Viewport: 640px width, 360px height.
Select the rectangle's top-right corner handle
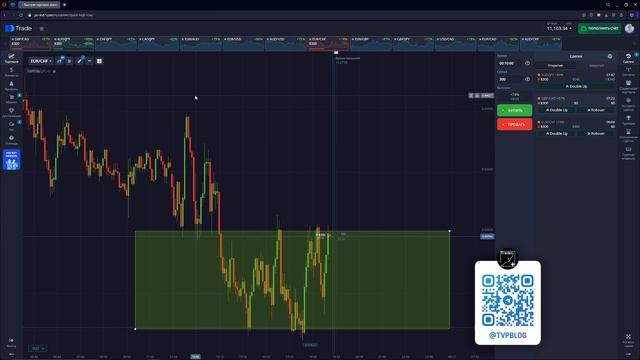pos(449,231)
